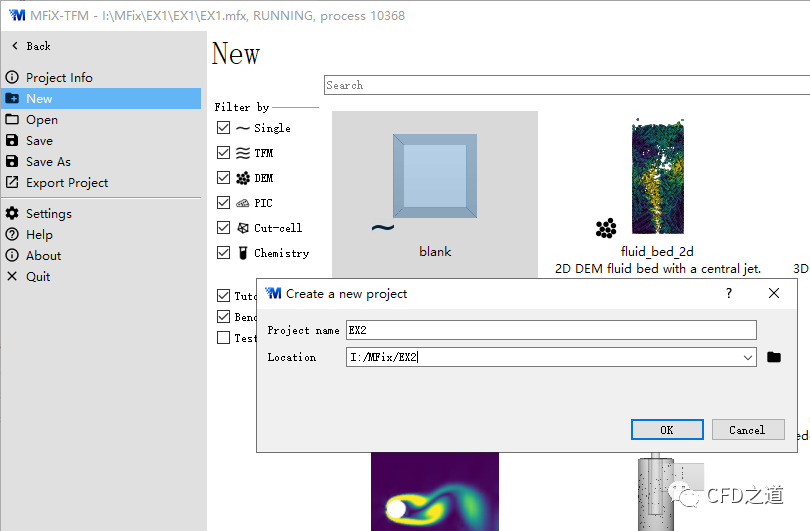Click the Single tilde filter icon
The width and height of the screenshot is (810, 531).
(243, 128)
